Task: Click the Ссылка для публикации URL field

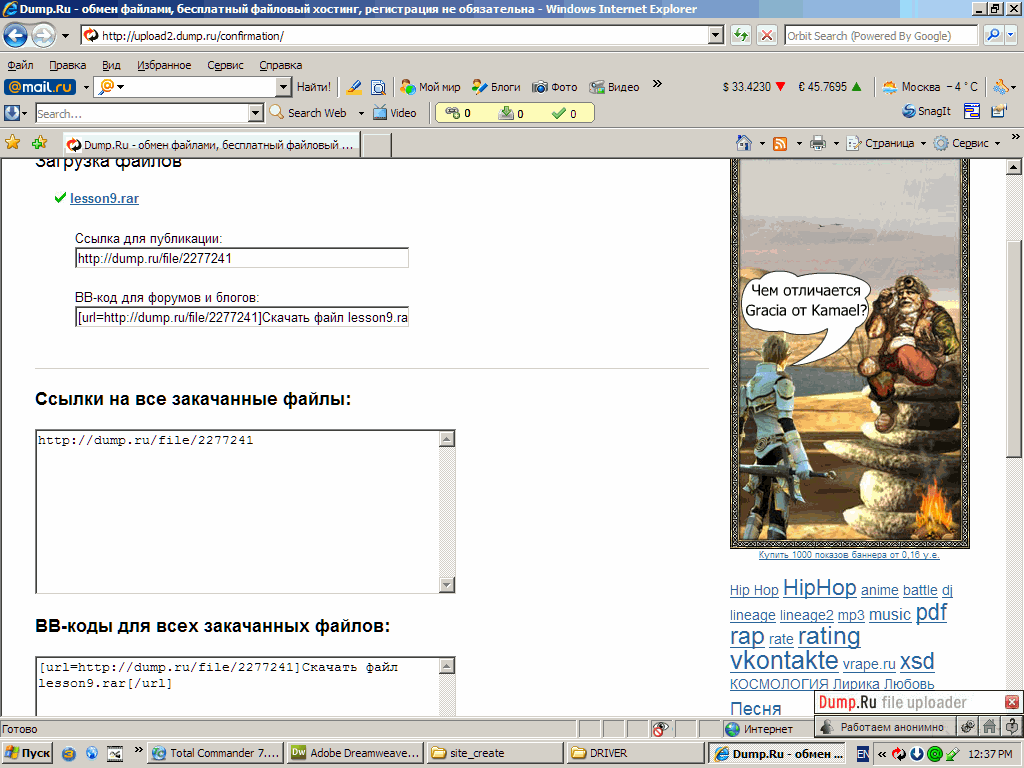Action: pos(242,258)
